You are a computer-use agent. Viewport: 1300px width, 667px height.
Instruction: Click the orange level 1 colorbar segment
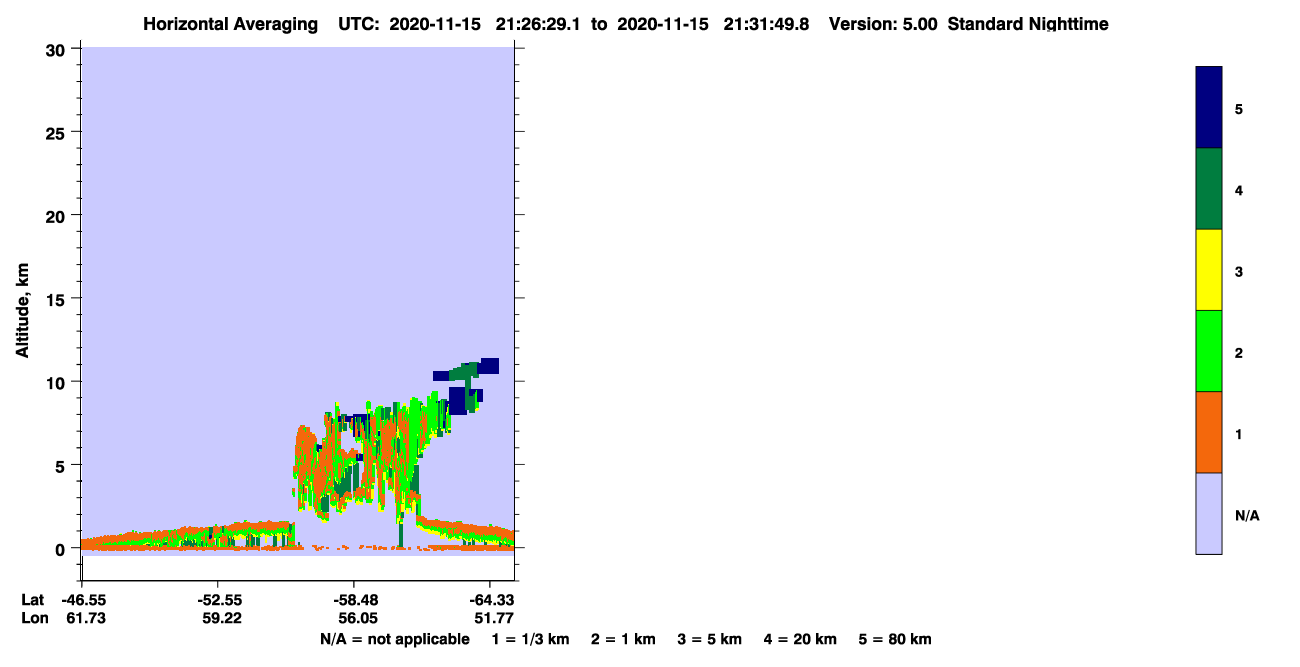(x=1209, y=432)
